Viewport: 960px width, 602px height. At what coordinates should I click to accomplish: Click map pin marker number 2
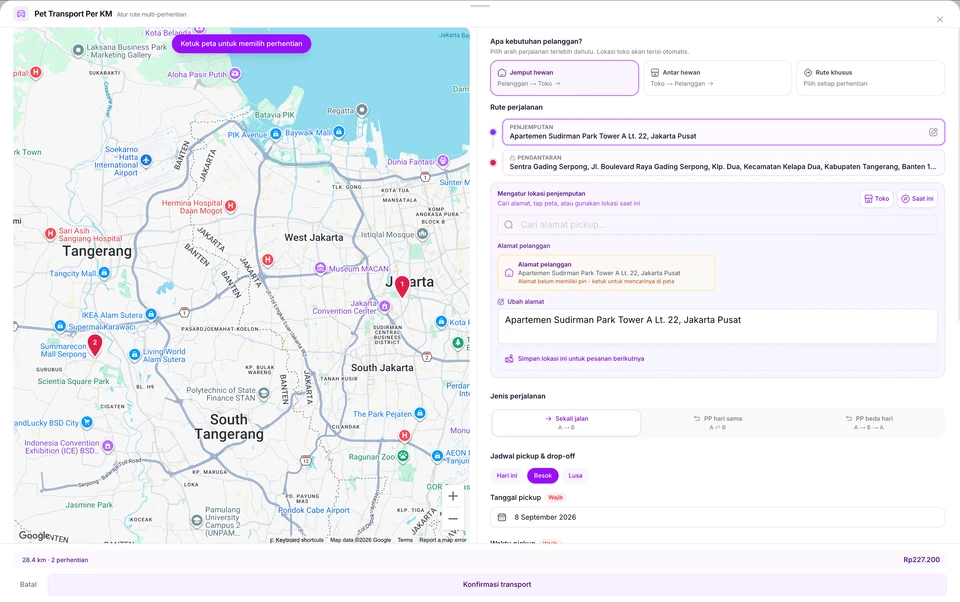(x=95, y=345)
